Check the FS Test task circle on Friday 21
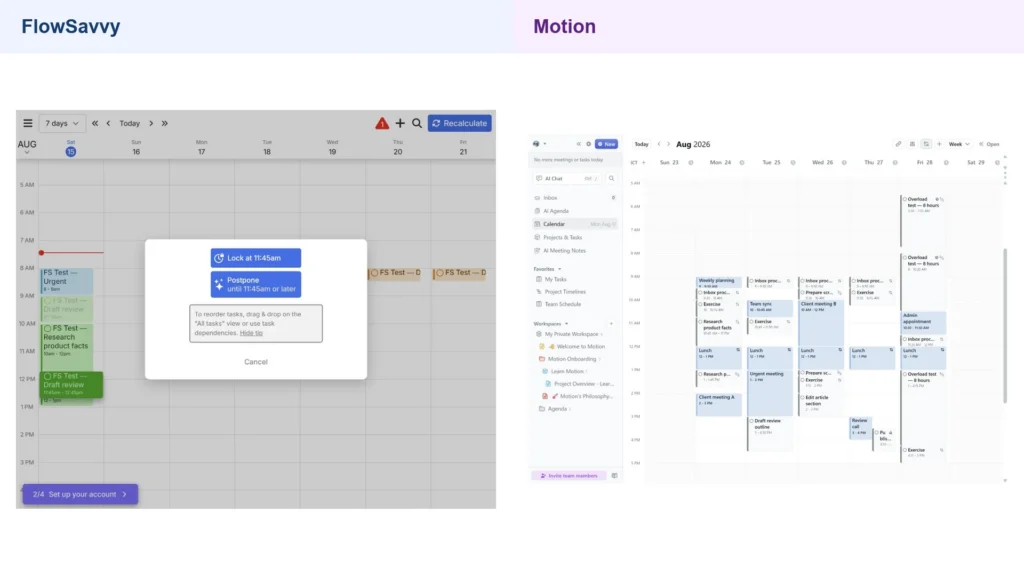Image resolution: width=1024 pixels, height=576 pixels. [x=440, y=273]
